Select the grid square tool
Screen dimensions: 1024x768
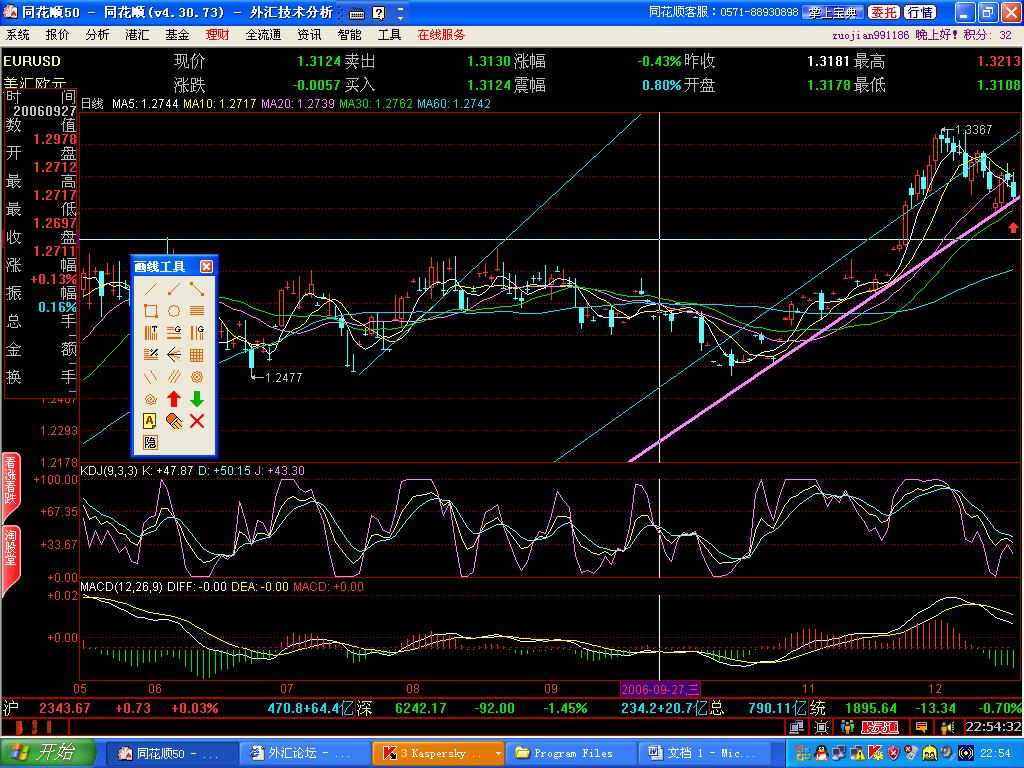[197, 355]
